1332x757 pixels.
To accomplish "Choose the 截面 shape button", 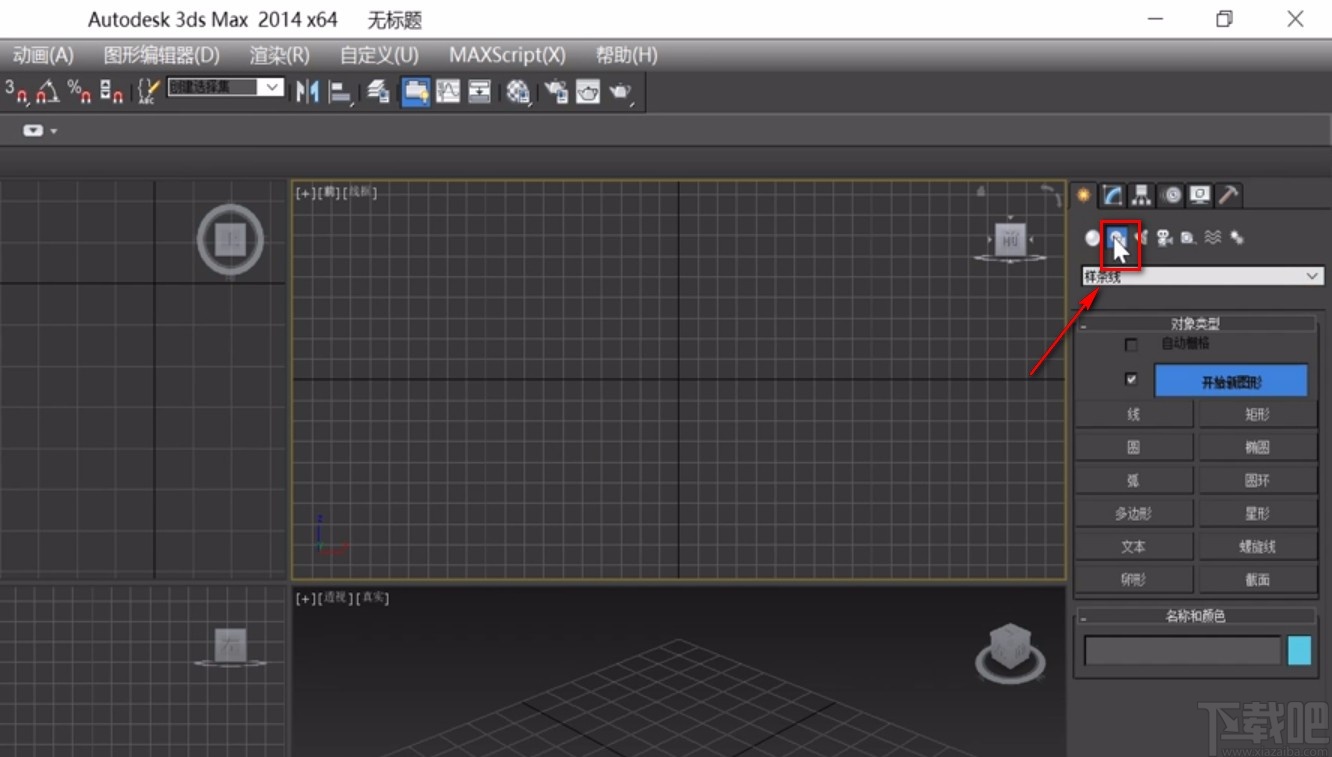I will 1258,579.
